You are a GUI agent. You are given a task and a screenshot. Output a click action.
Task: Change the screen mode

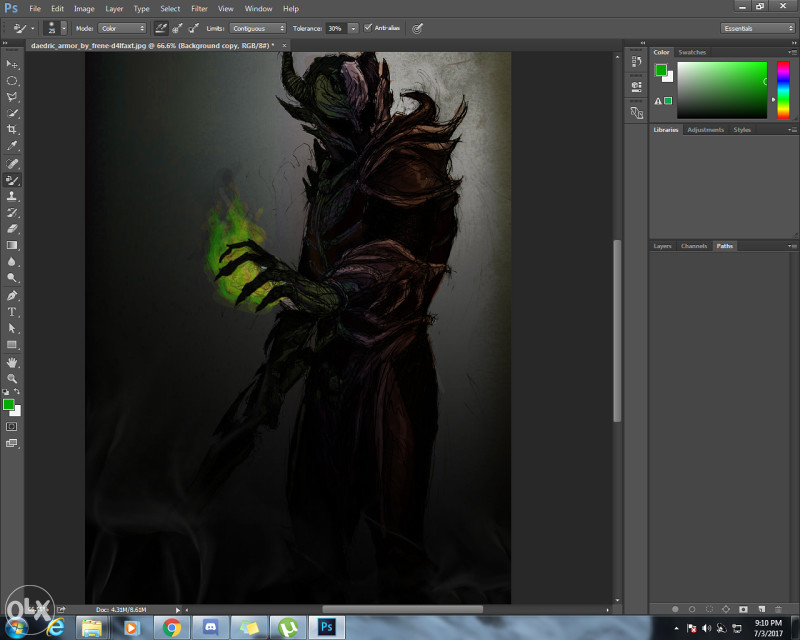(12, 444)
